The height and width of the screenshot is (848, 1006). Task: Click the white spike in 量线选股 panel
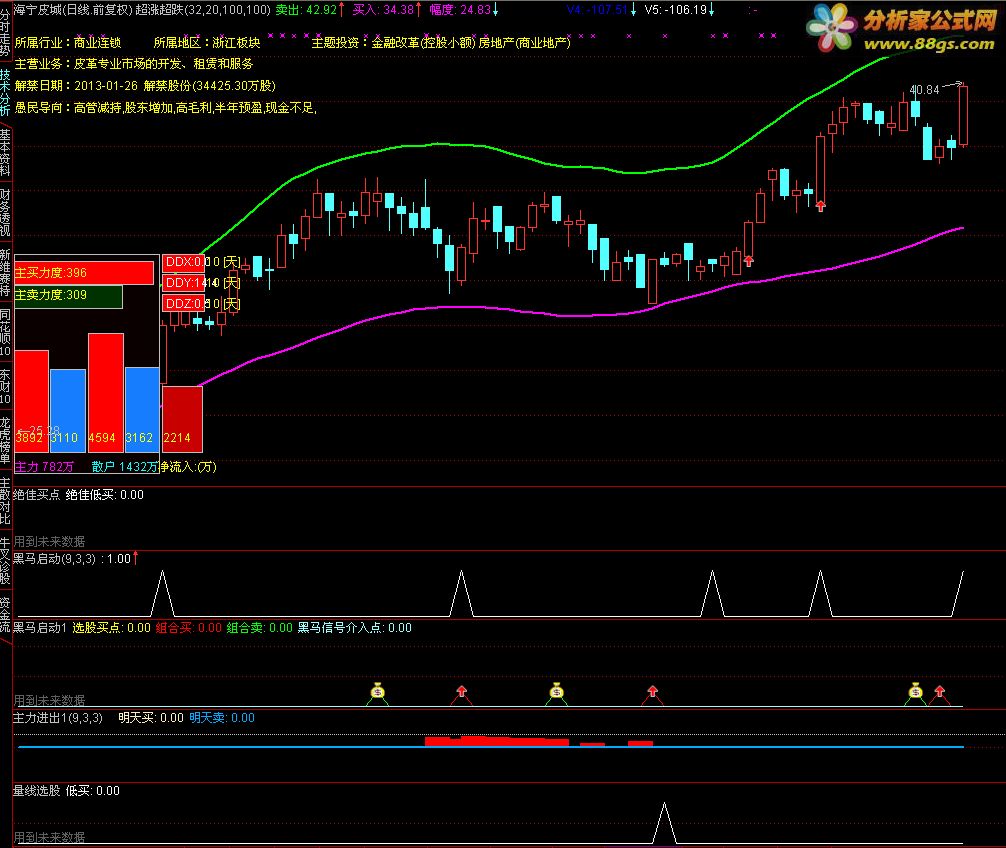(x=664, y=822)
